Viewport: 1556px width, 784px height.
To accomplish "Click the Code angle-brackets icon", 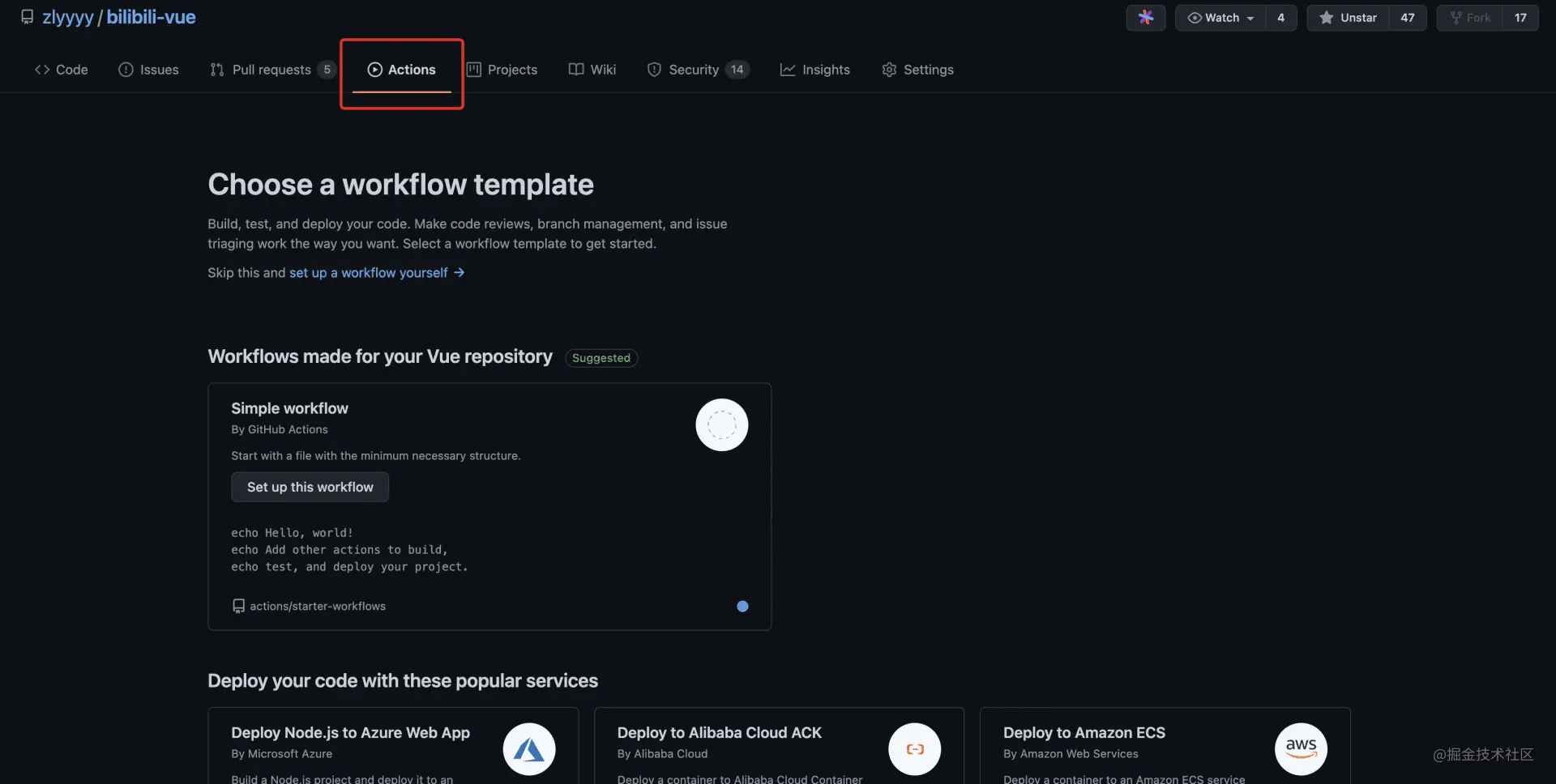I will coord(42,70).
